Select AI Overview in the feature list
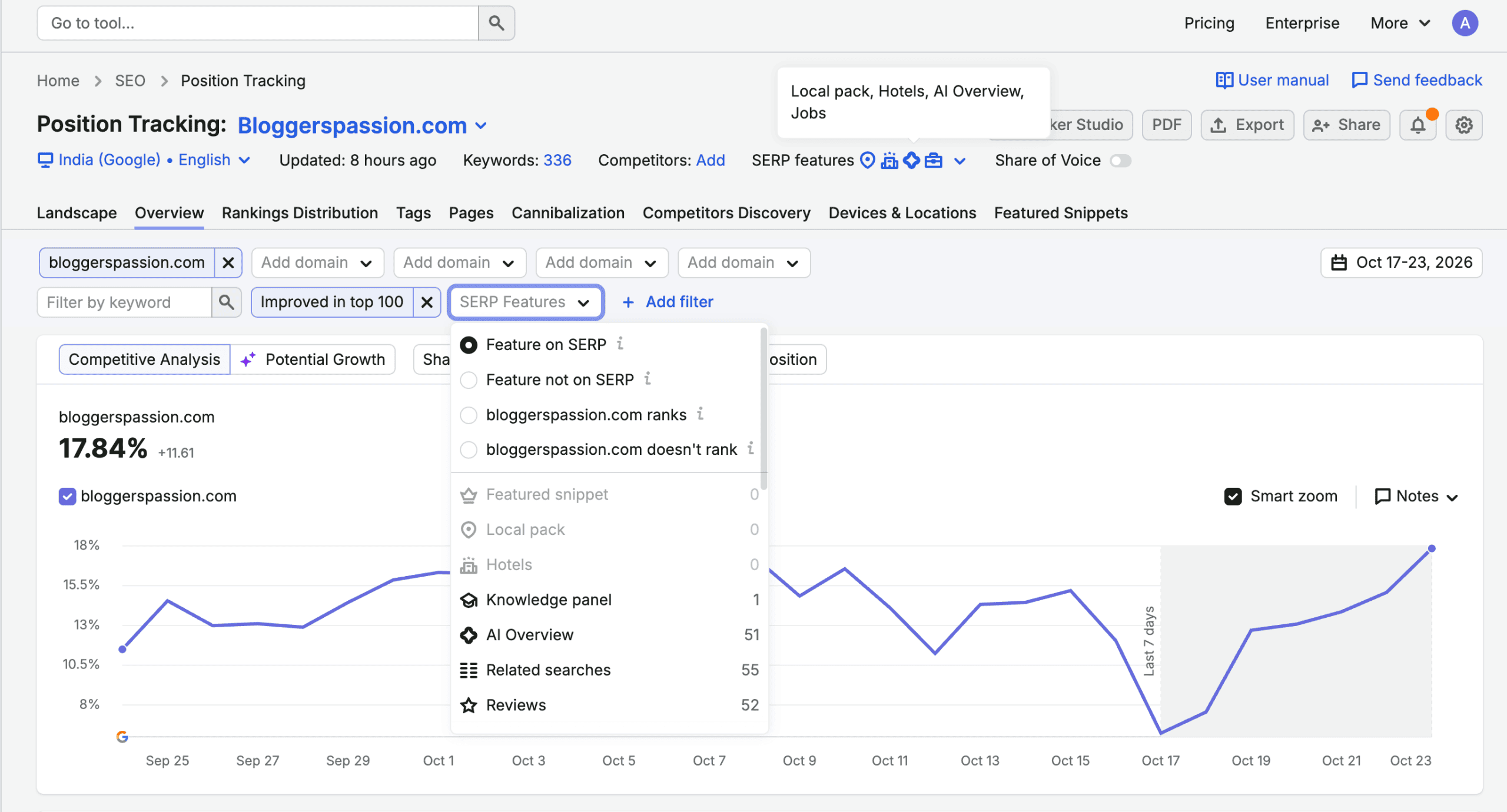The width and height of the screenshot is (1507, 812). pos(609,635)
